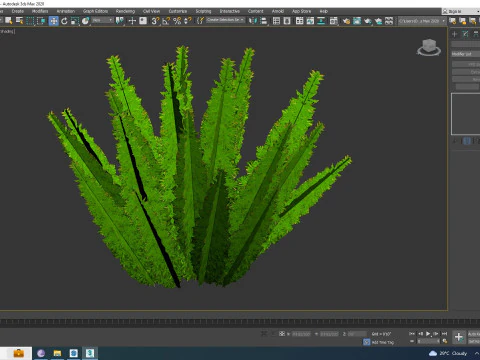Open Rendered Frame Window
Viewport: 480px width, 360px height.
coord(357,21)
